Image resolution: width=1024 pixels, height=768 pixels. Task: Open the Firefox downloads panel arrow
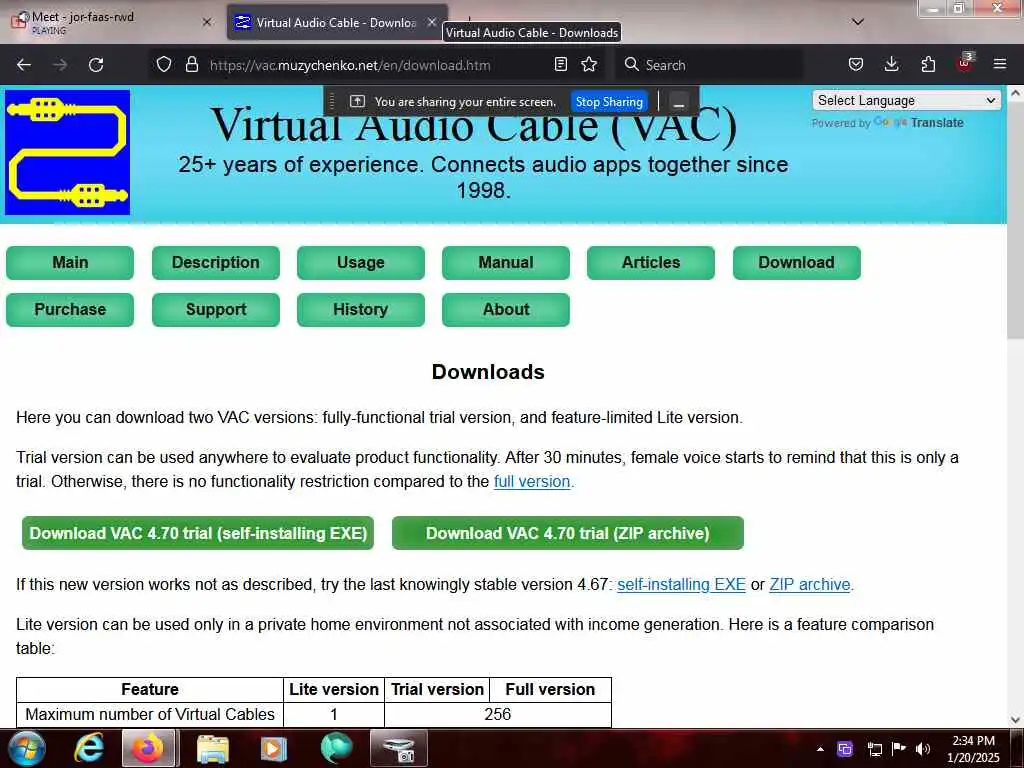click(x=891, y=64)
